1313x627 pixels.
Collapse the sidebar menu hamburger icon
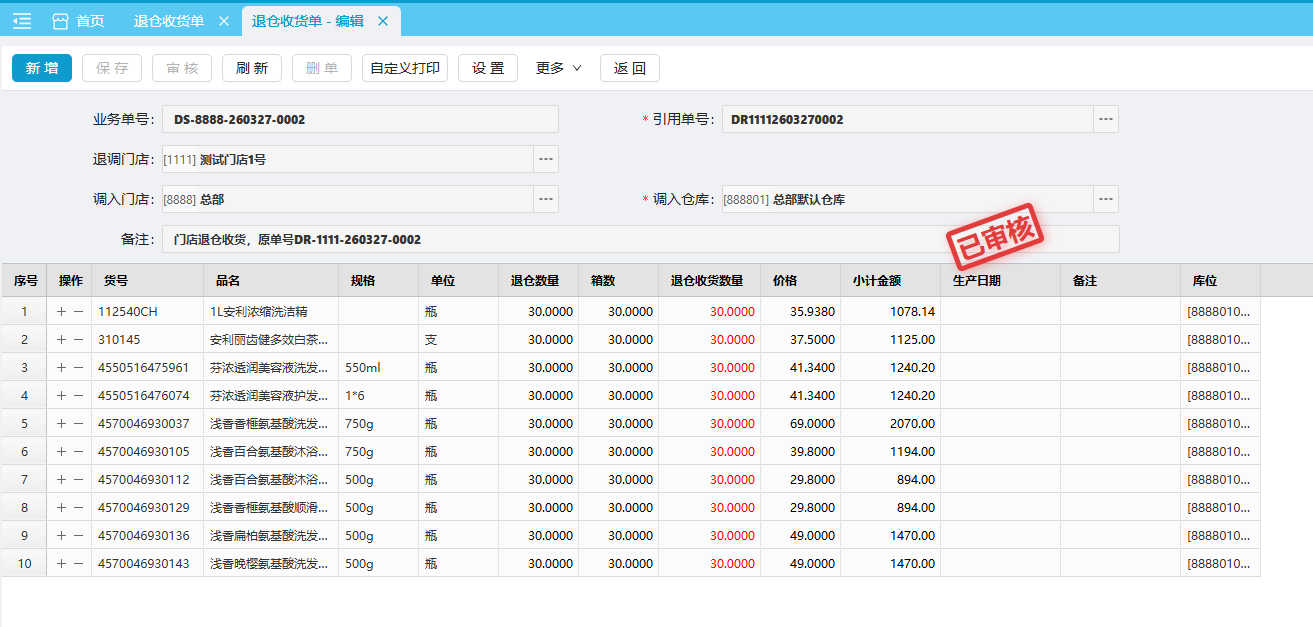[x=22, y=21]
